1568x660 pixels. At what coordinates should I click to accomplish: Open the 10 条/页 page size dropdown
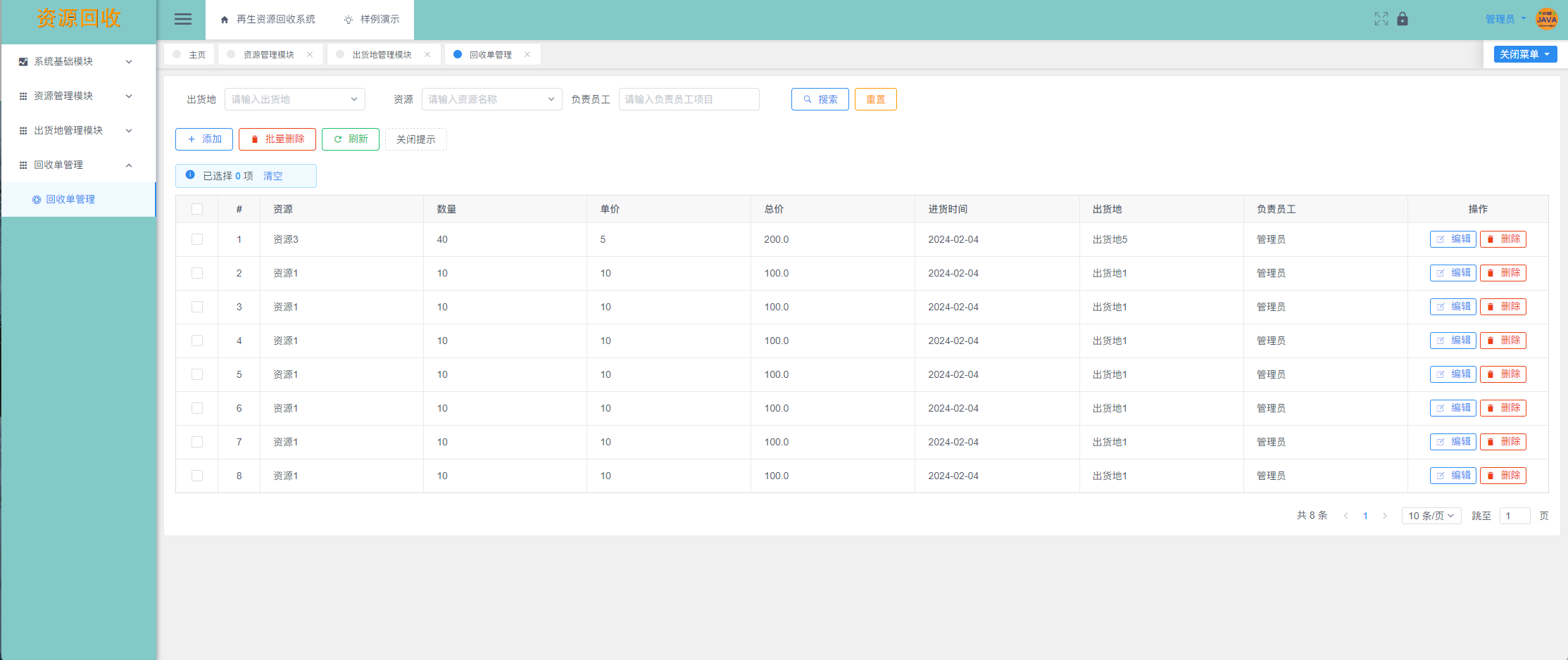click(x=1431, y=516)
